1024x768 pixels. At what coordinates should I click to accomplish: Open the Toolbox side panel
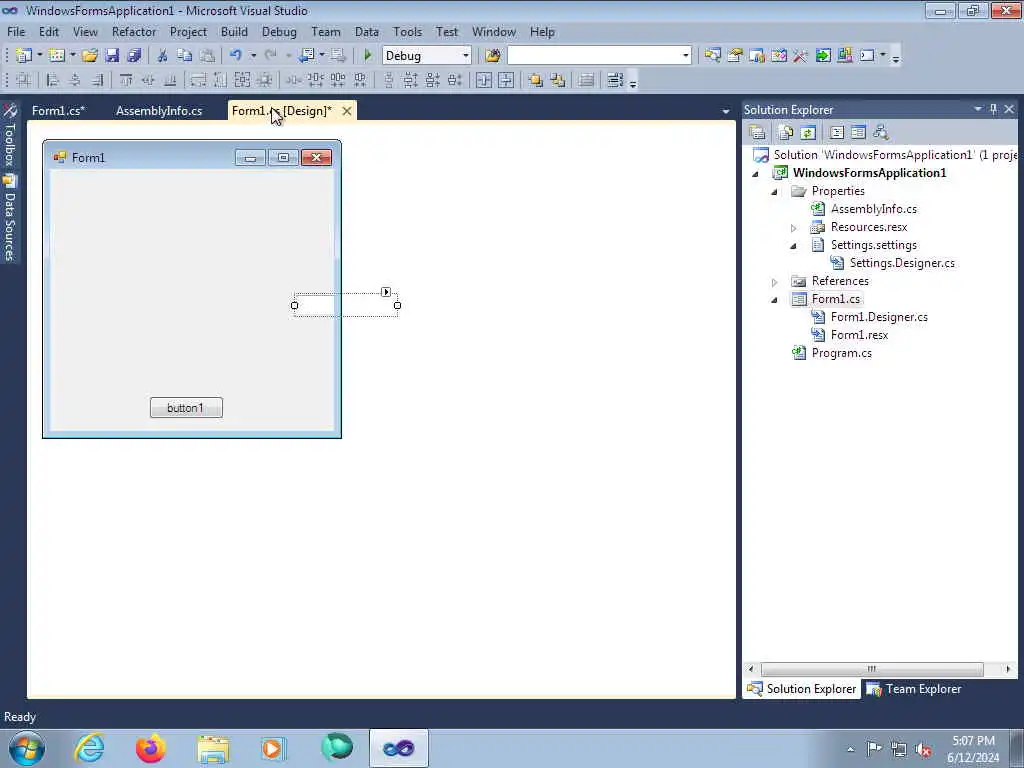[9, 136]
